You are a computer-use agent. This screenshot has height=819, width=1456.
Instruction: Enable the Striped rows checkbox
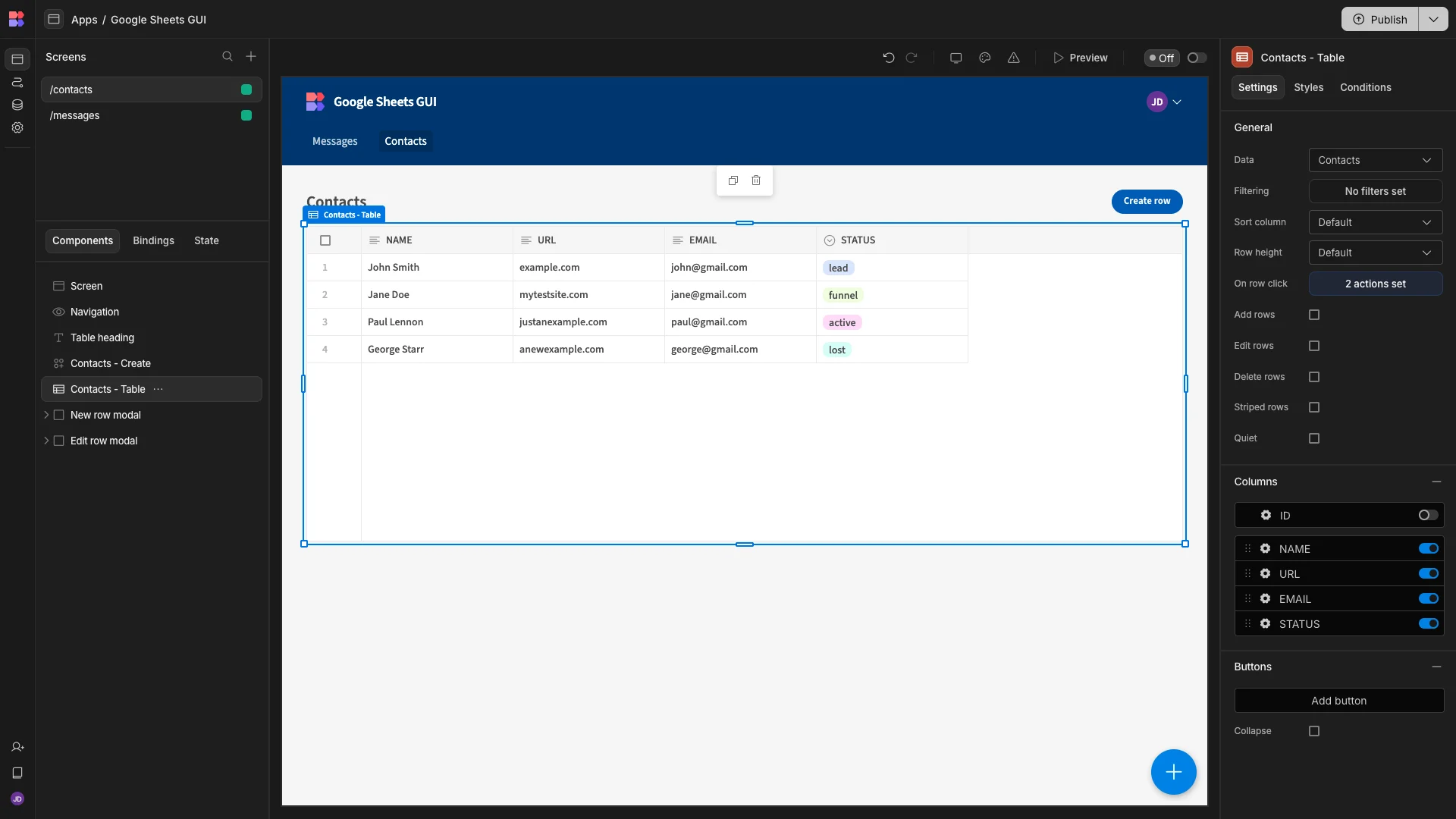(1314, 407)
